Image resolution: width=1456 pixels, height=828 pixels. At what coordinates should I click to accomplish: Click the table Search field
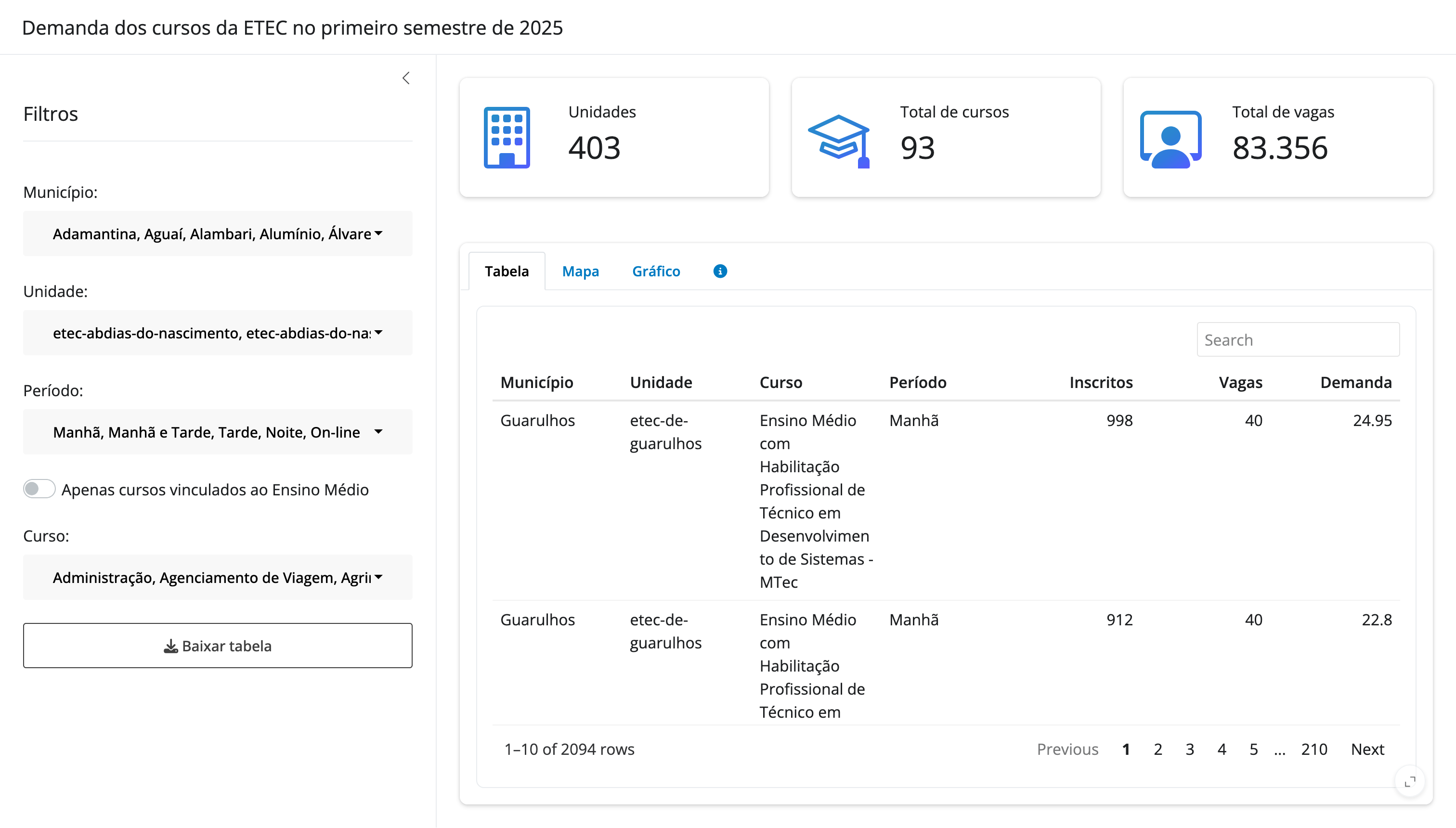[x=1298, y=339]
